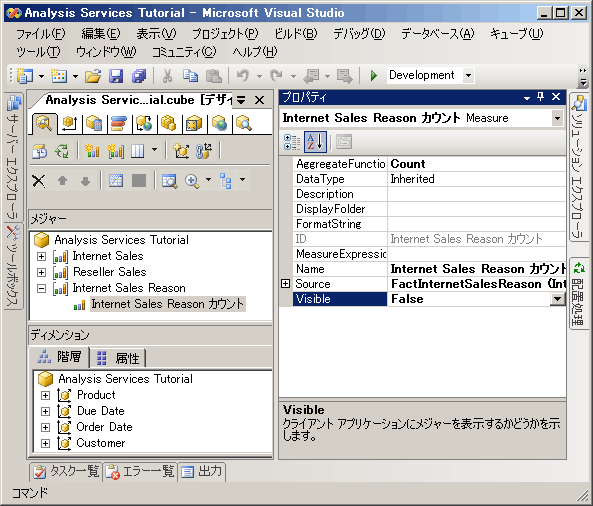Open the properties object selector dropdown
This screenshot has width=593, height=506.
point(557,118)
